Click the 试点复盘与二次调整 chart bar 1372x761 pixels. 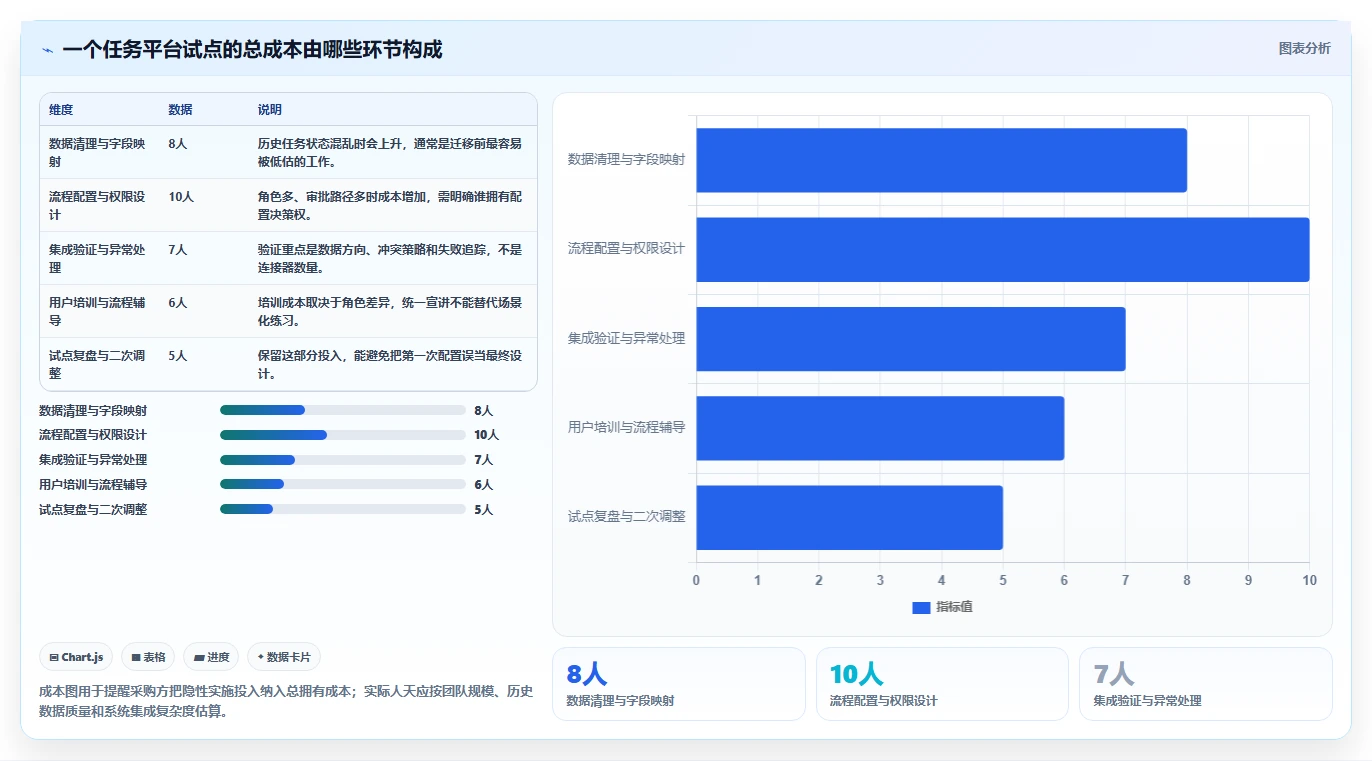pos(850,517)
